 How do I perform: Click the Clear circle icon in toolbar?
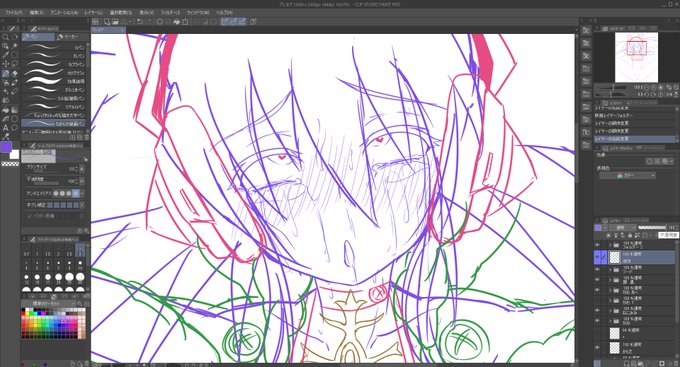coord(160,22)
